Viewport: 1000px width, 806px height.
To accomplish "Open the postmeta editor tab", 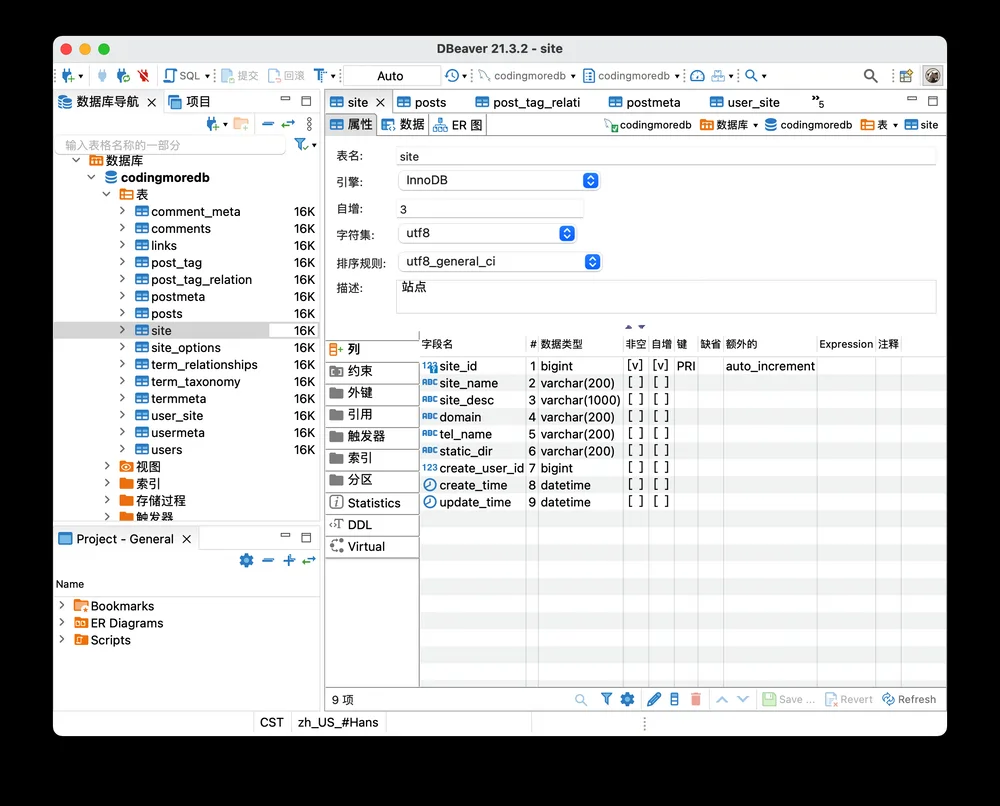I will pos(645,102).
